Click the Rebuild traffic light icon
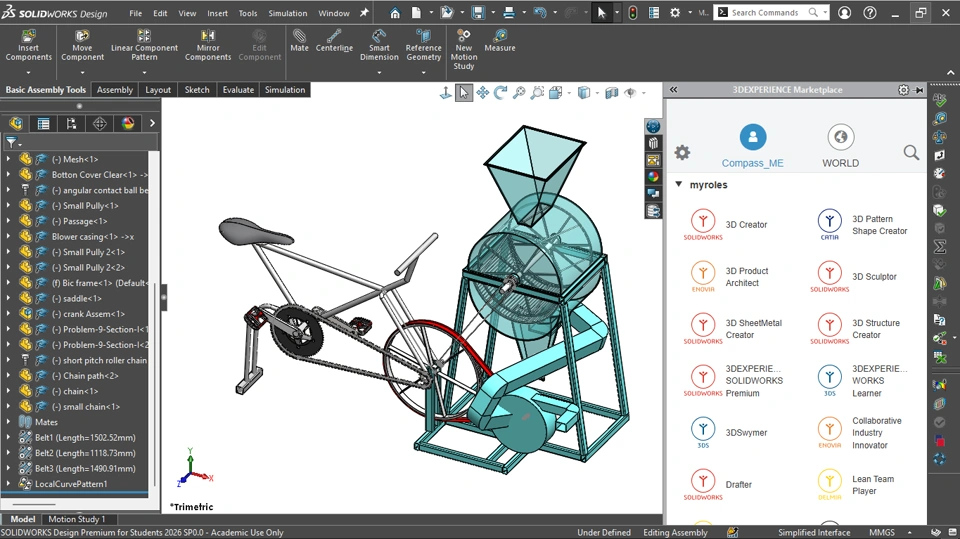The image size is (960, 539). tap(632, 13)
